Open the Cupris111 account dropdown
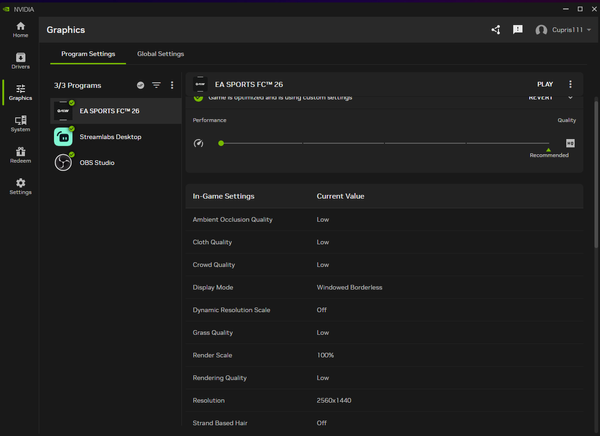This screenshot has width=600, height=436. [564, 30]
